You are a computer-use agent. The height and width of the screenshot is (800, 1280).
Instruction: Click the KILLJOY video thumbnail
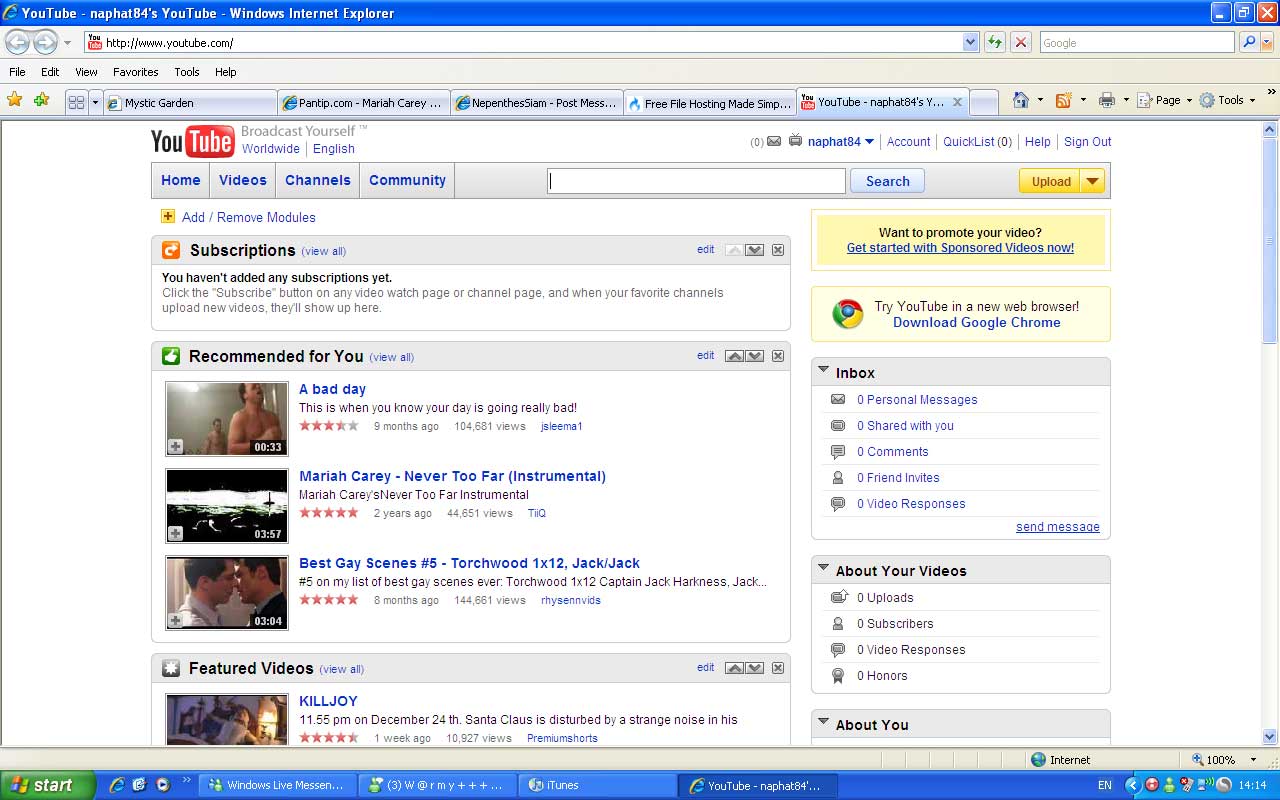tap(226, 720)
